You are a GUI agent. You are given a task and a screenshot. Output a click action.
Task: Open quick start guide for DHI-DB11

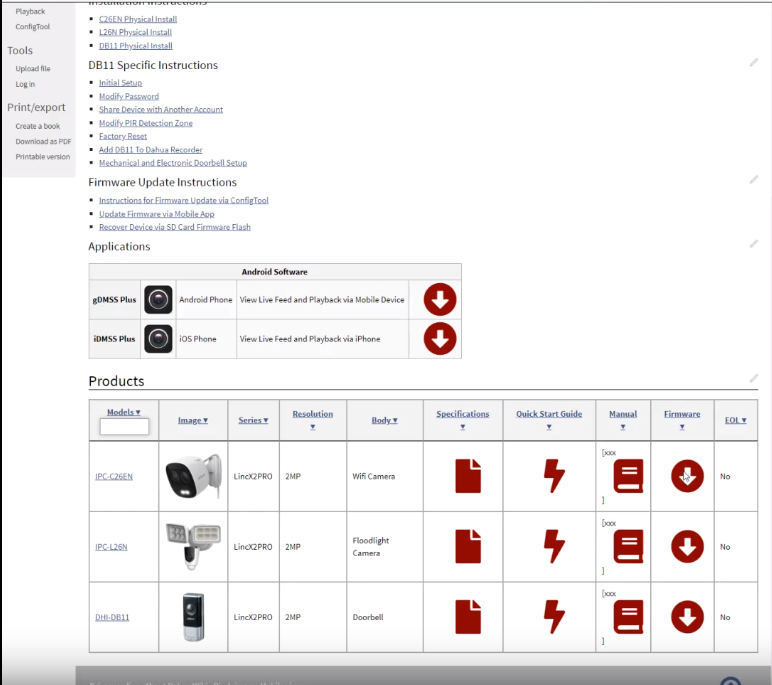click(554, 617)
